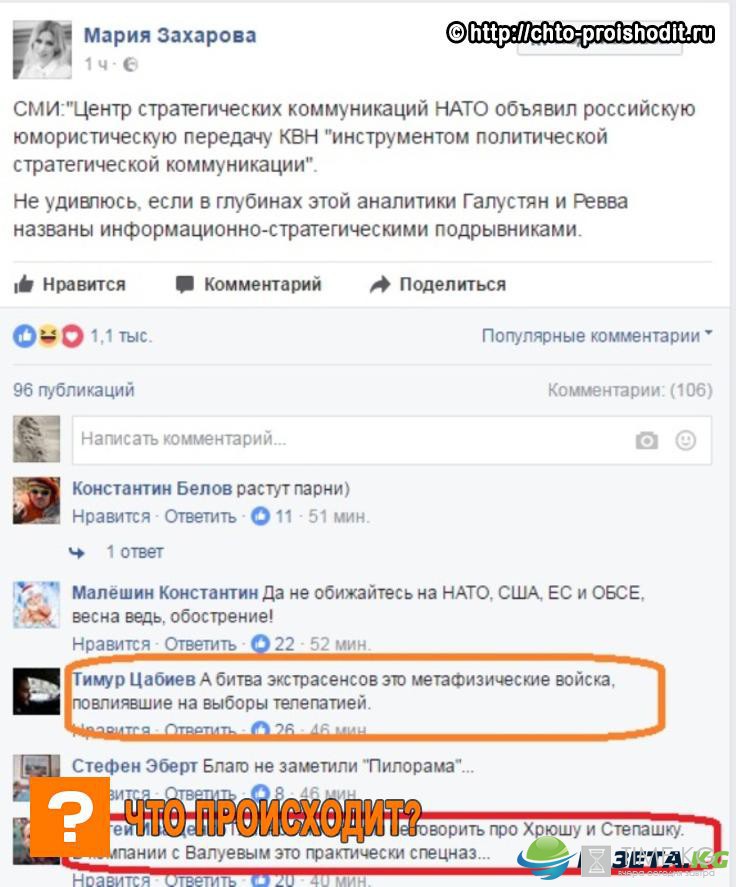Click the Поделиться share arrow icon
The width and height of the screenshot is (736, 887).
point(380,284)
